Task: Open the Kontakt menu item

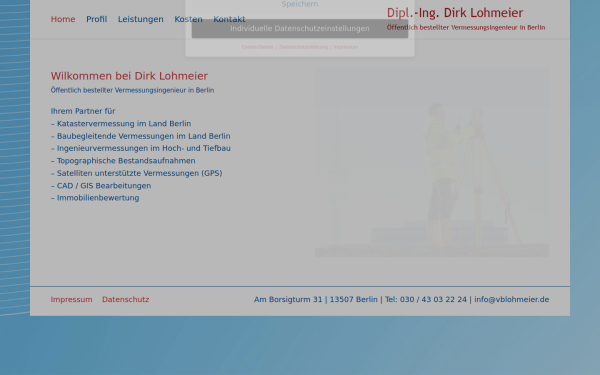Action: pos(229,19)
